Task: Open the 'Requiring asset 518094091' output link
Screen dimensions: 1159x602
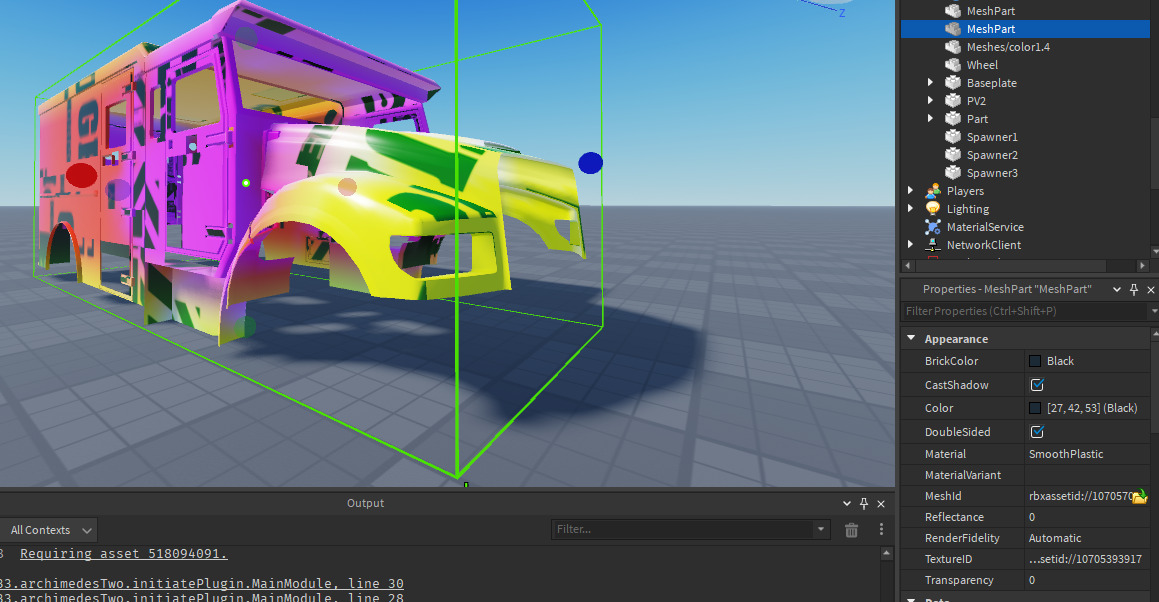Action: 123,554
